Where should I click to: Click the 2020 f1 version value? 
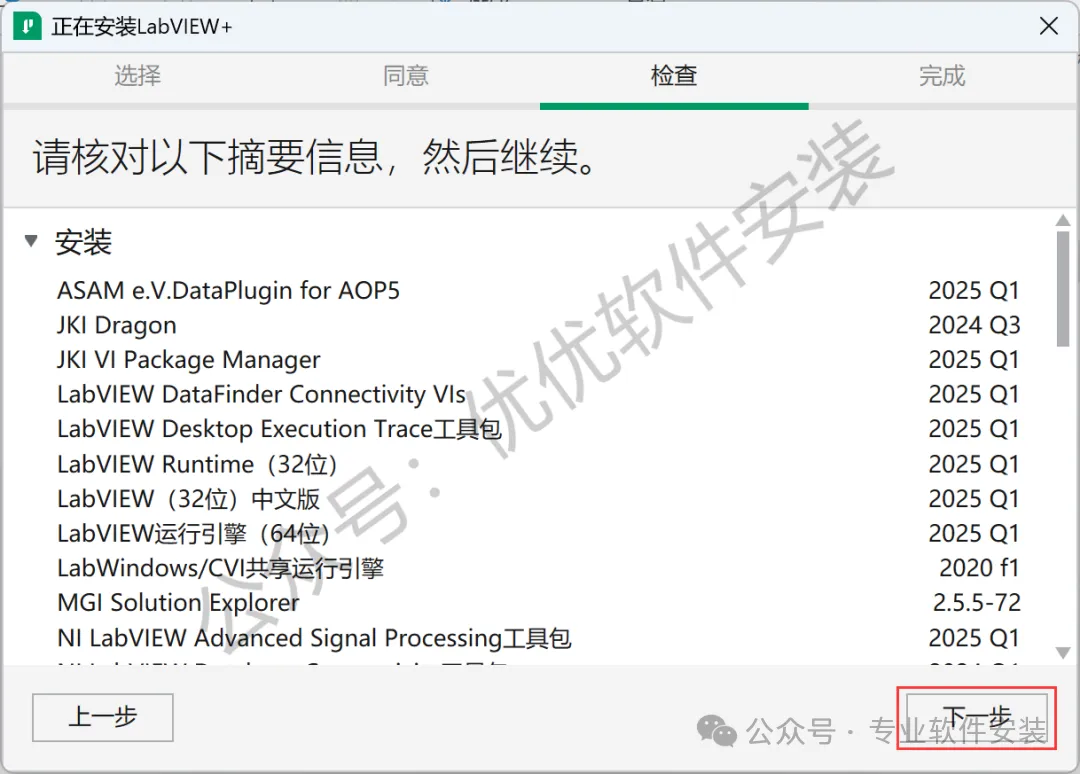pos(979,568)
